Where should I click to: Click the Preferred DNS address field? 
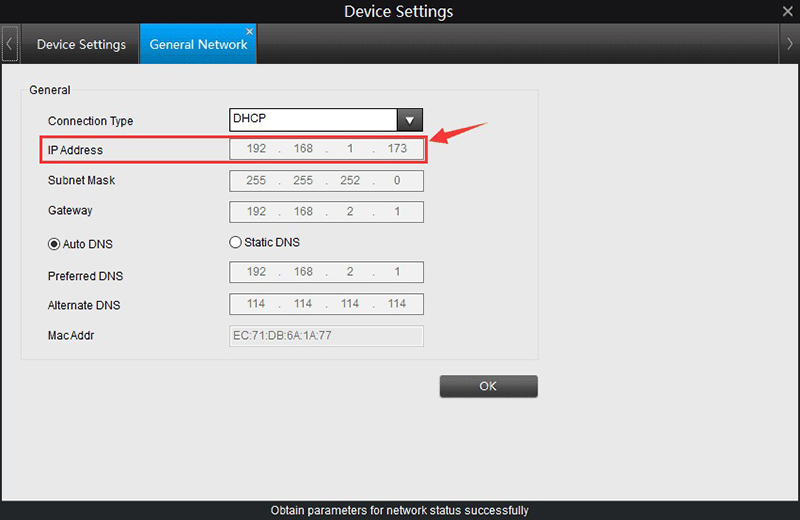pos(326,272)
